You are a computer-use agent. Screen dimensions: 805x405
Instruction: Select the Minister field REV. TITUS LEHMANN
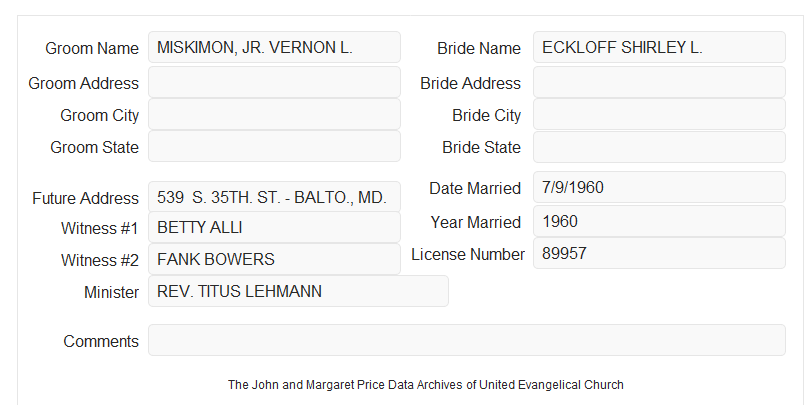298,291
